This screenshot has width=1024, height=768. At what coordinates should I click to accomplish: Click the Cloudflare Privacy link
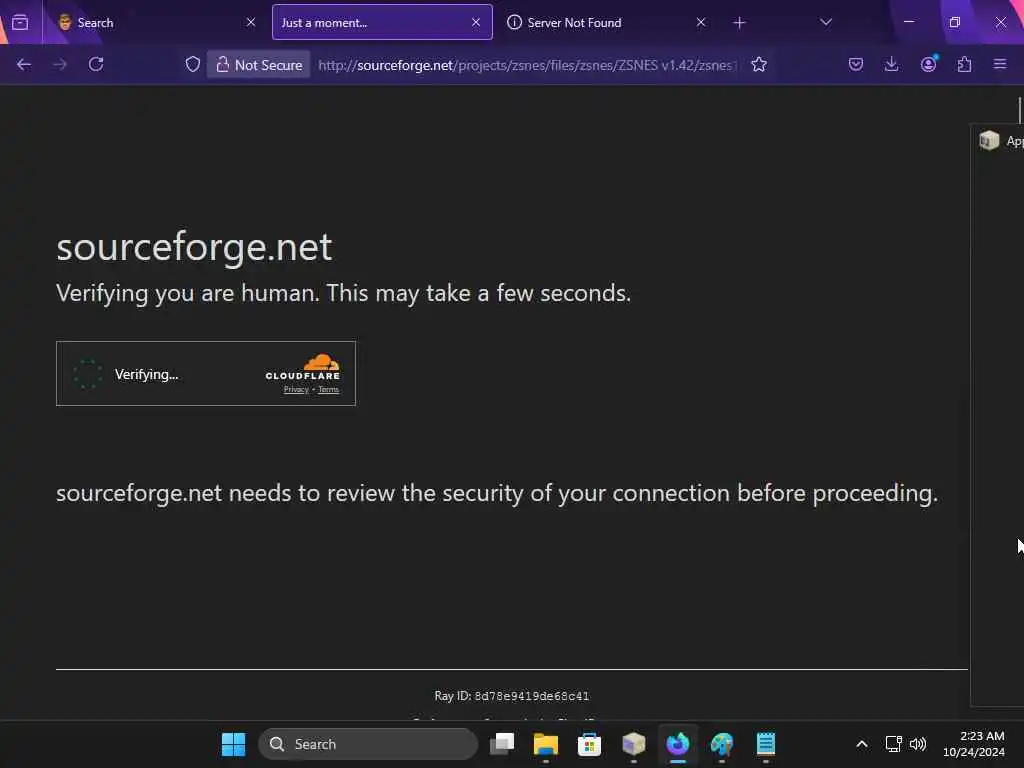point(296,390)
